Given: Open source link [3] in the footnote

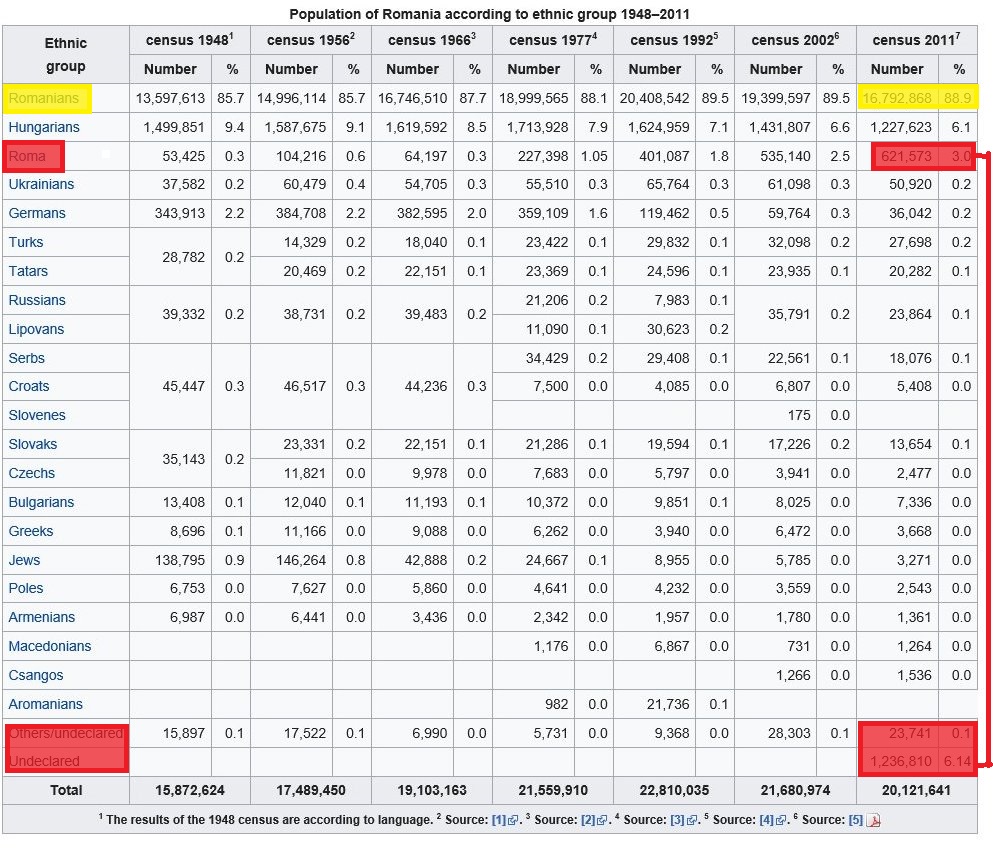Looking at the screenshot, I should tap(677, 820).
